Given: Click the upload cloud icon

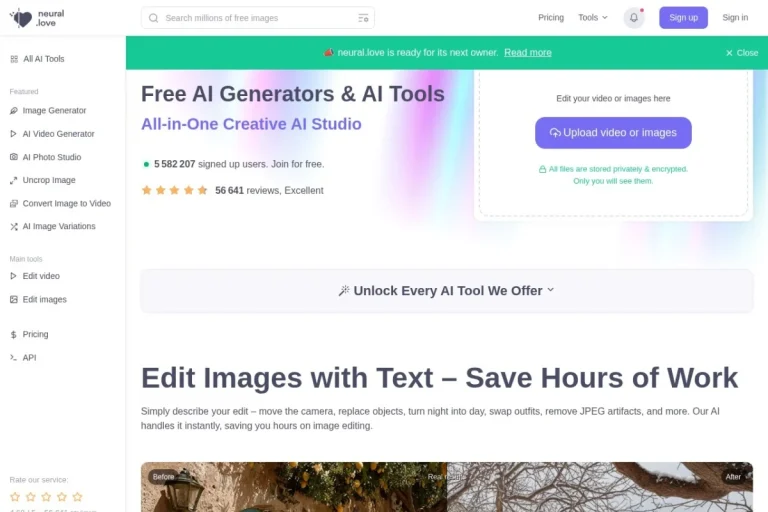Looking at the screenshot, I should coord(555,133).
